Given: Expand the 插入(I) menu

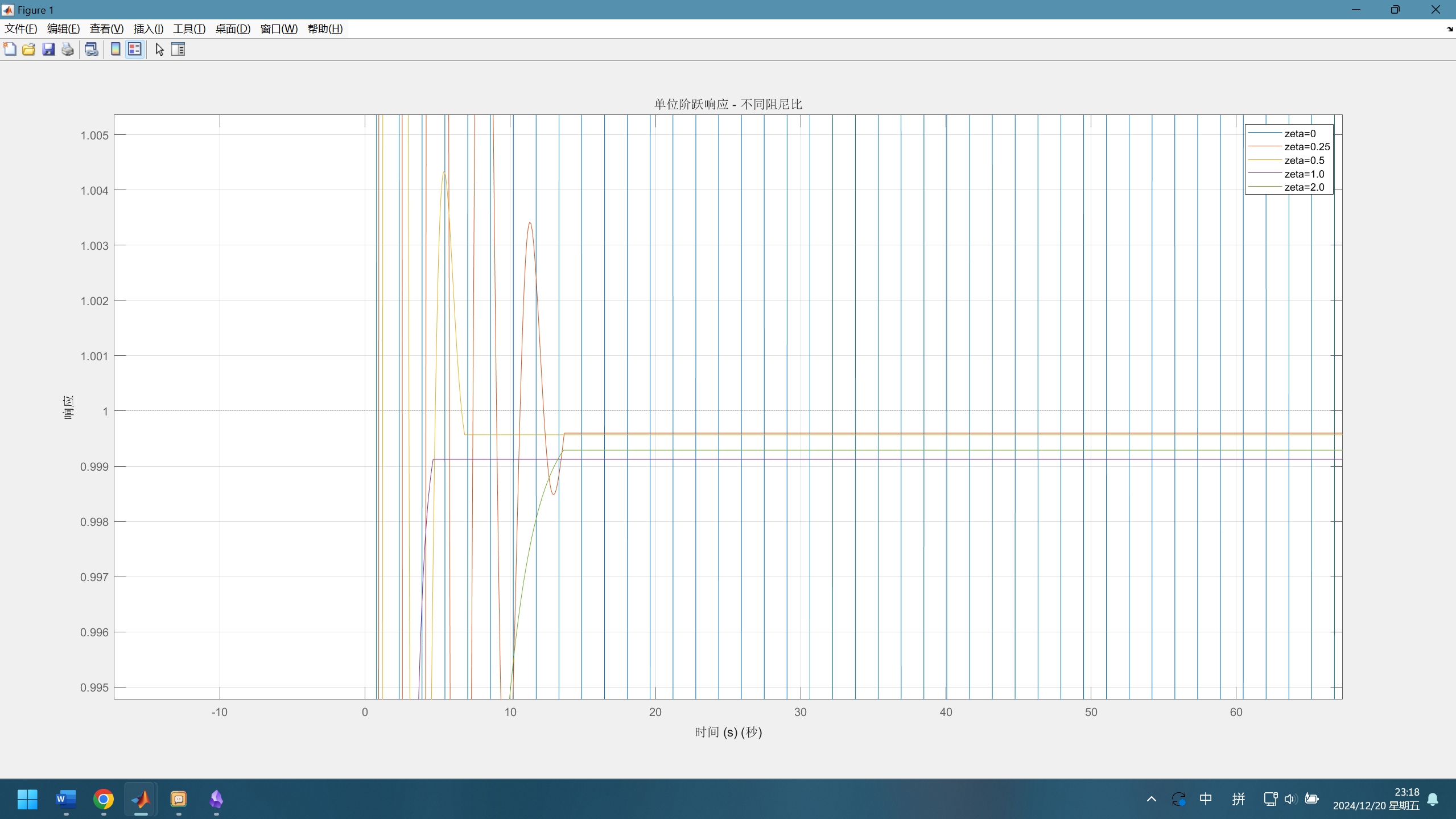Looking at the screenshot, I should (148, 29).
